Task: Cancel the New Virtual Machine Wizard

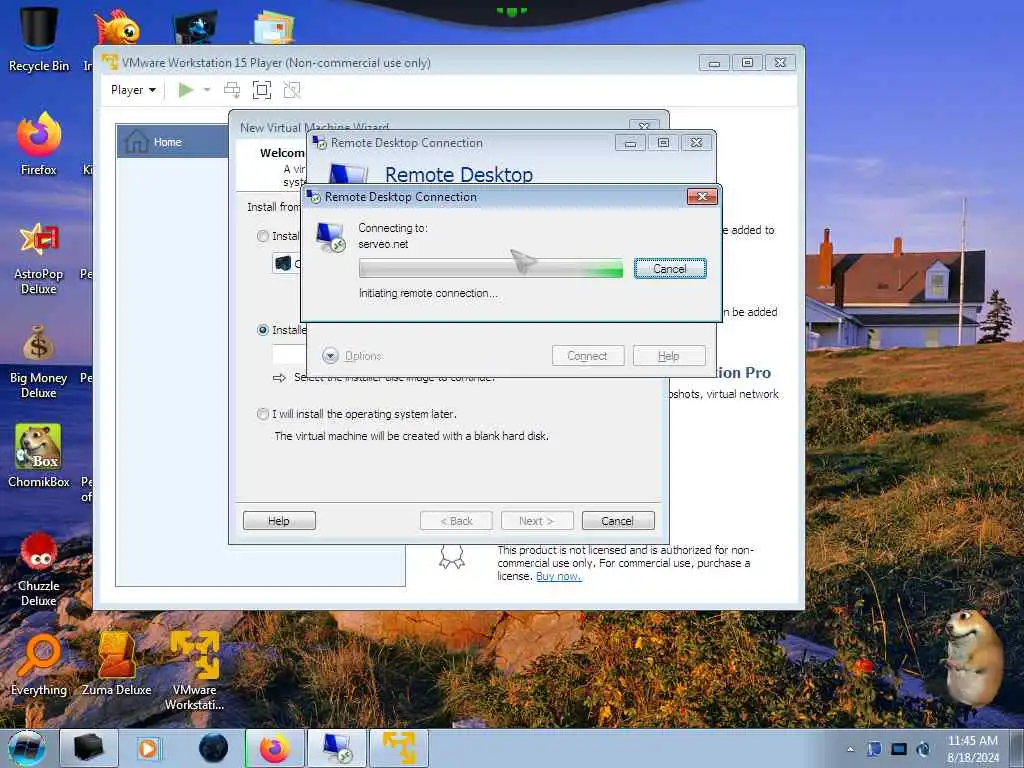Action: point(618,520)
